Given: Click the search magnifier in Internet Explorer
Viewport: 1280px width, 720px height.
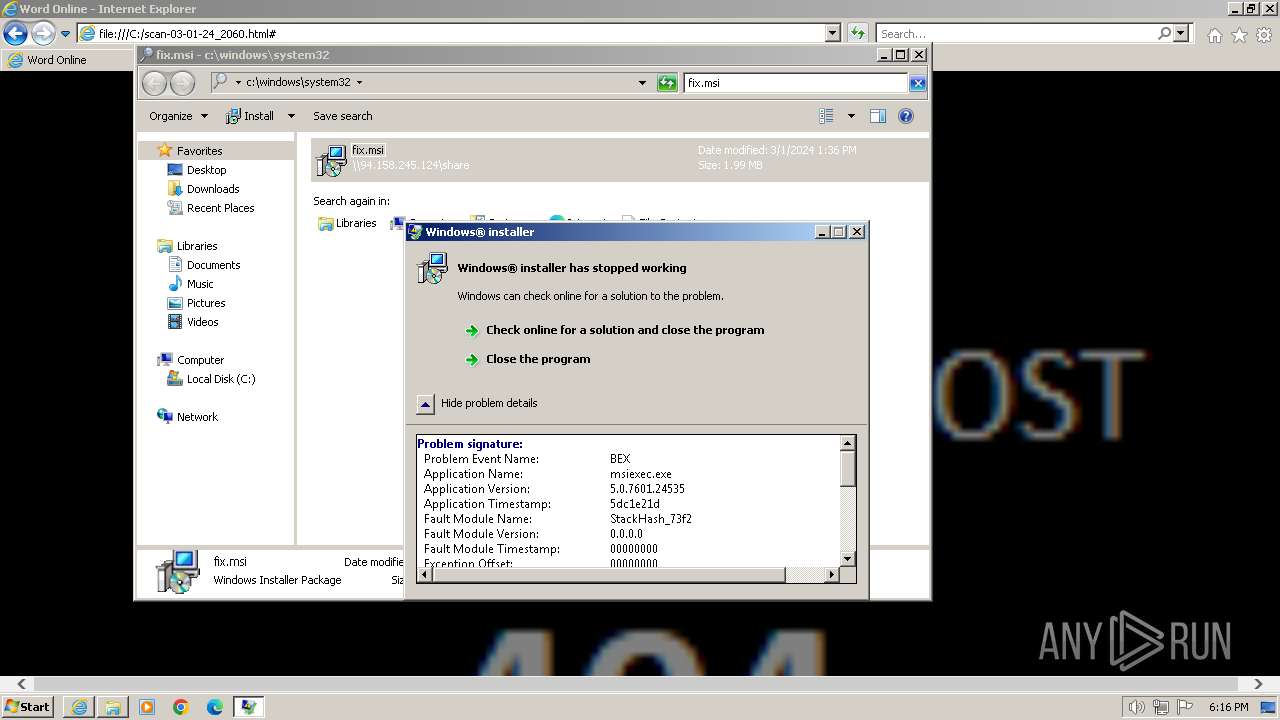Looking at the screenshot, I should pyautogui.click(x=1164, y=33).
